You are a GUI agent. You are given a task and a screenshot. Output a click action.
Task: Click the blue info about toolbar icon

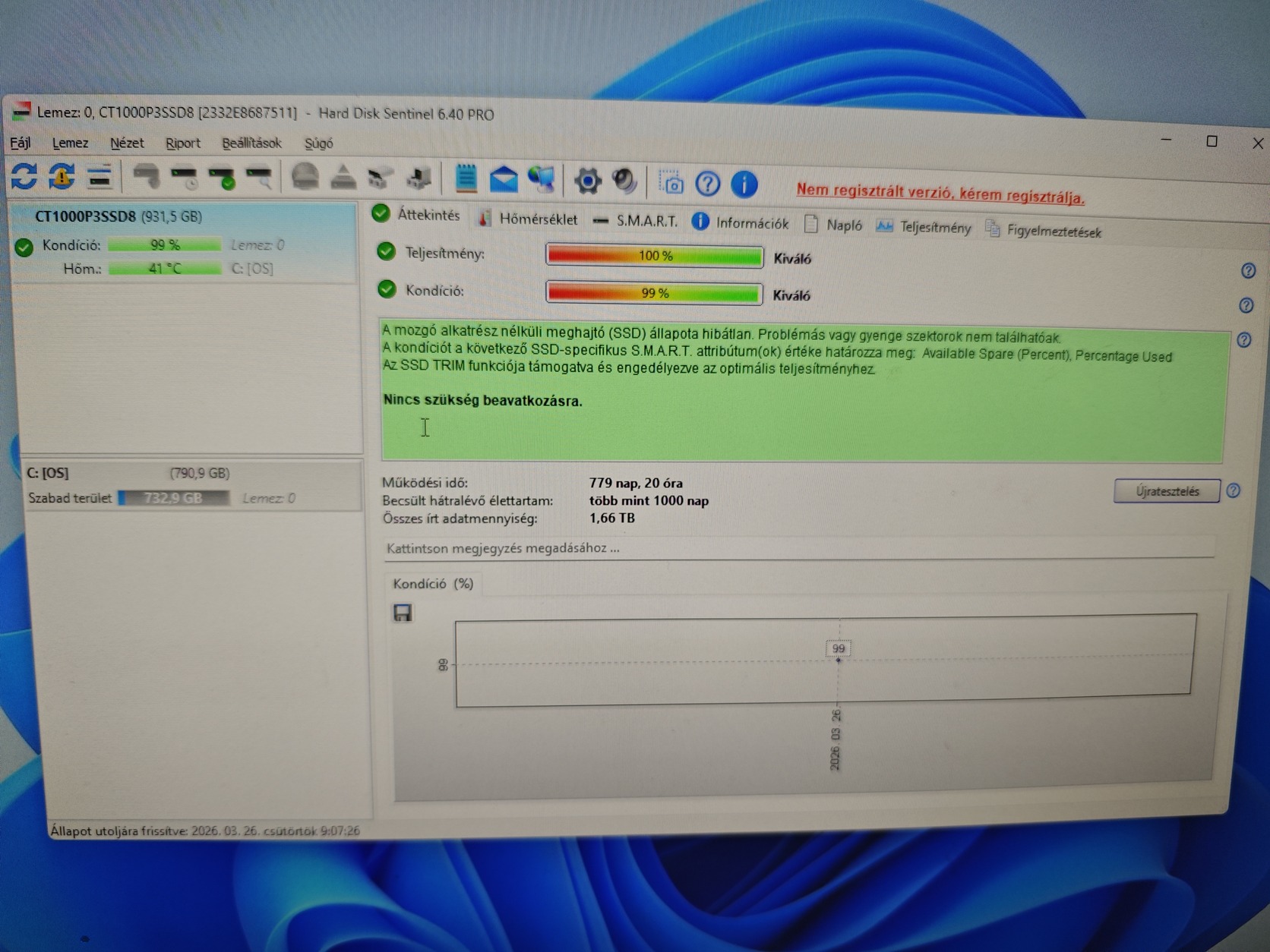(744, 184)
